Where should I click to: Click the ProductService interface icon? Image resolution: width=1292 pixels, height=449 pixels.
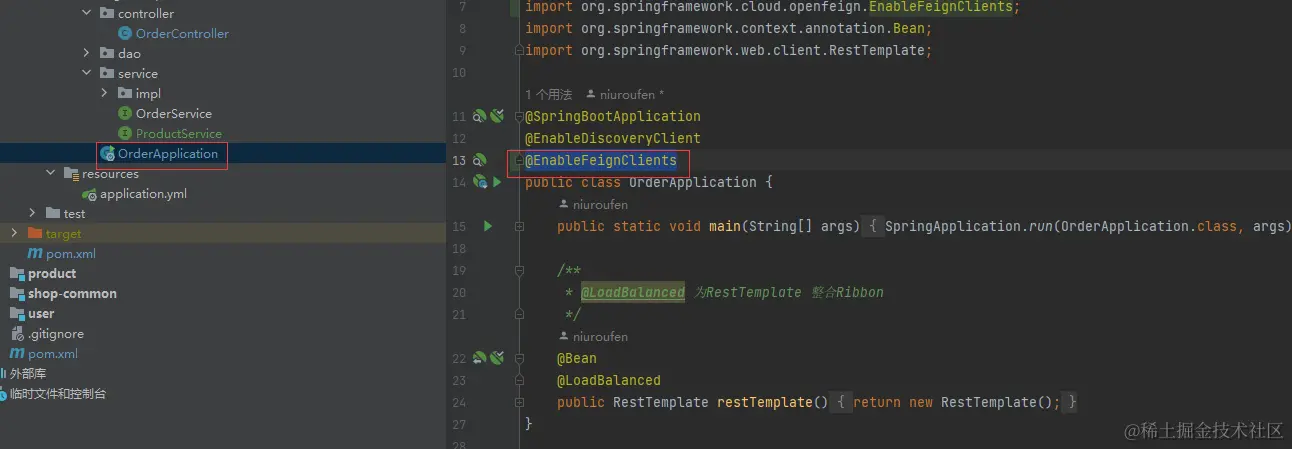click(x=125, y=133)
